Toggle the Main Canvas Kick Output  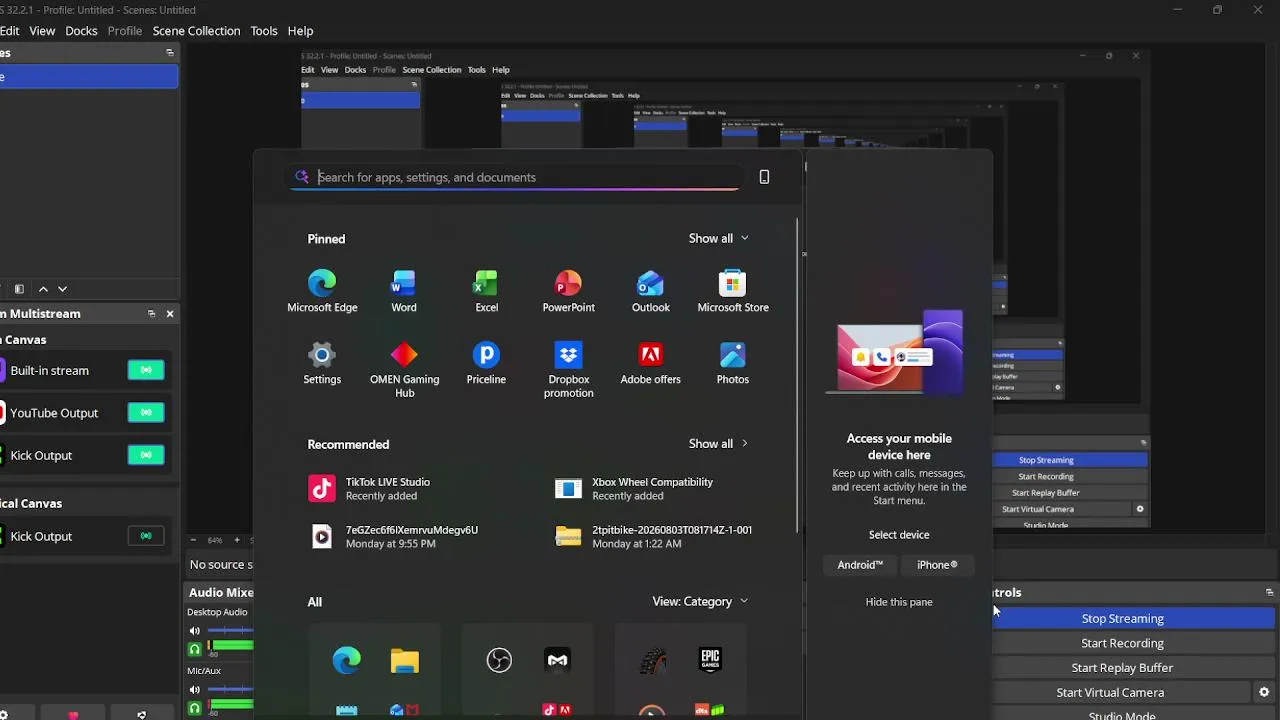pos(146,455)
